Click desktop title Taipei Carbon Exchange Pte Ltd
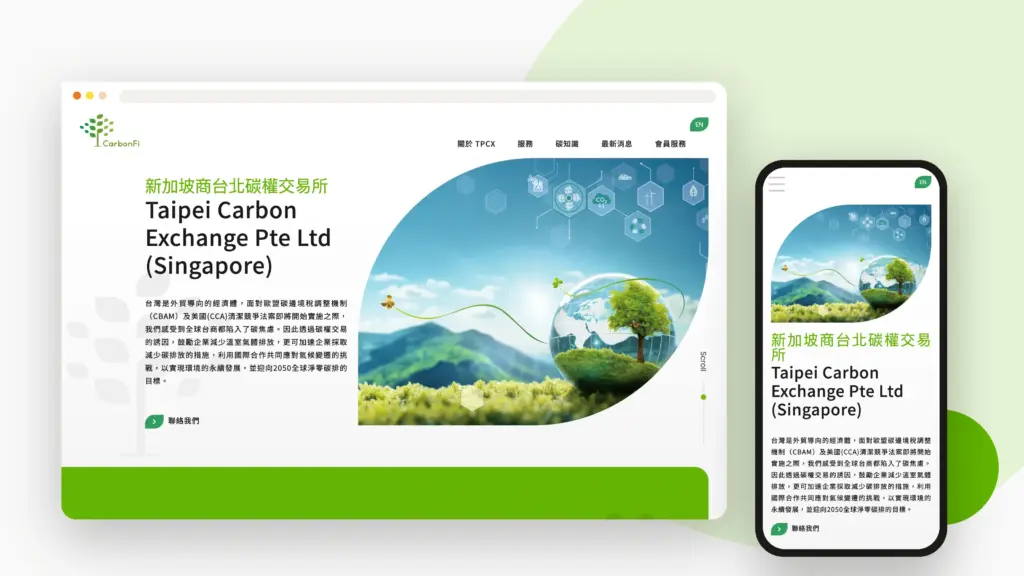Image resolution: width=1024 pixels, height=576 pixels. click(x=238, y=238)
